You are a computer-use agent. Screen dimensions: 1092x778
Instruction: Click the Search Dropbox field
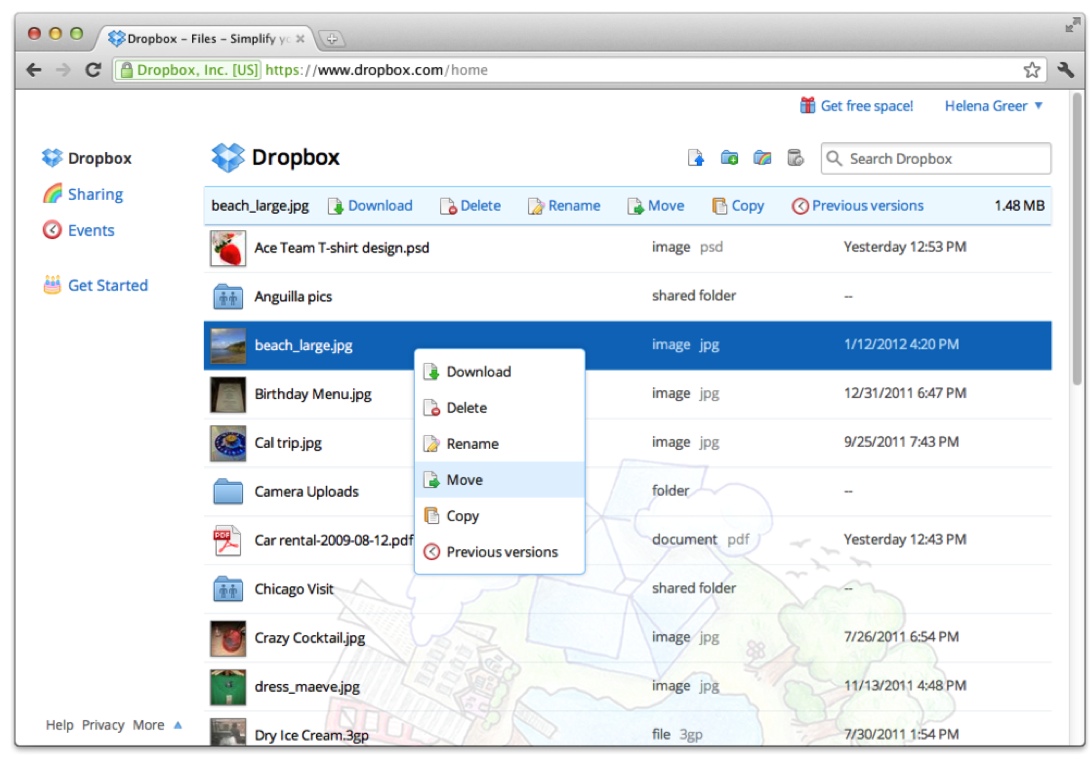point(935,159)
